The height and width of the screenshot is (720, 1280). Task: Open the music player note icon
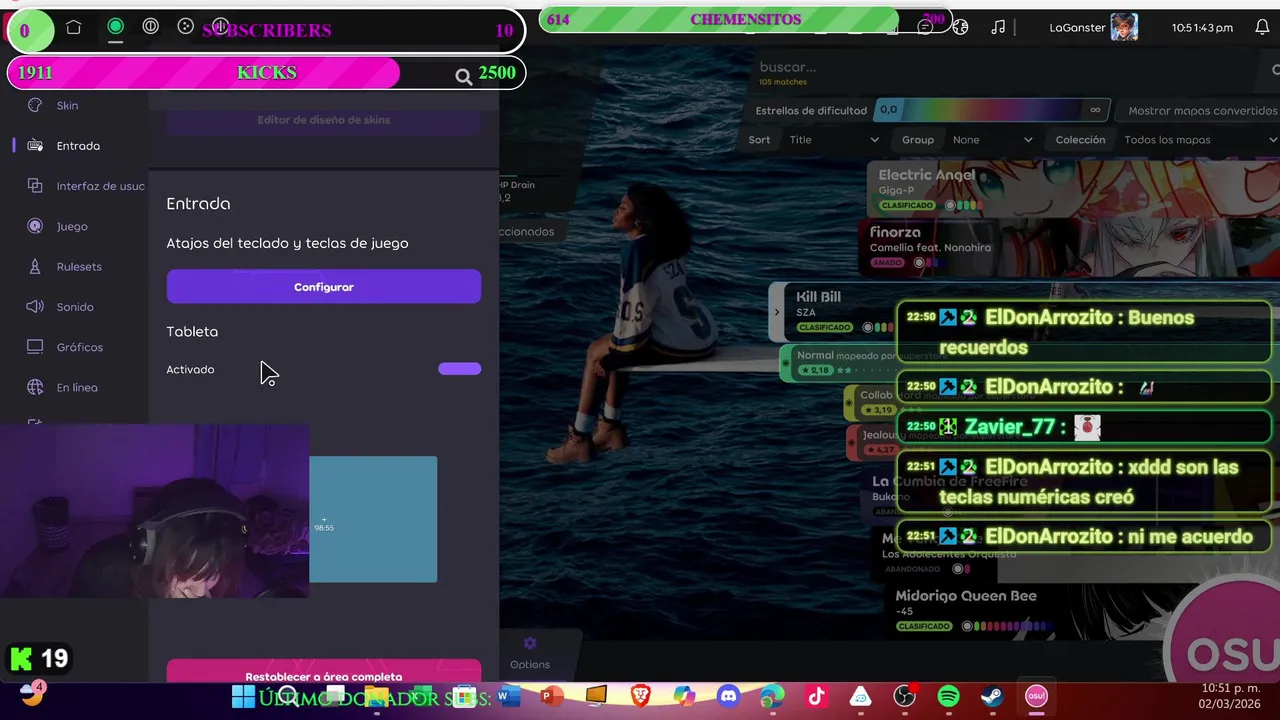coord(997,27)
